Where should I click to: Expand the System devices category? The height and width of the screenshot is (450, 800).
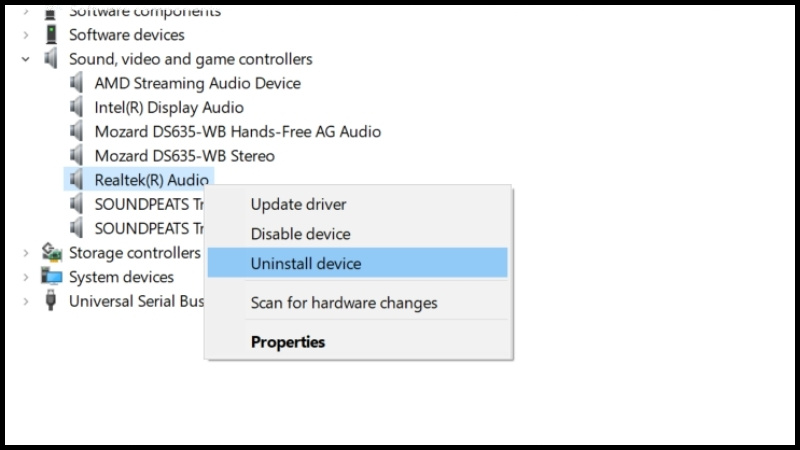[26, 277]
